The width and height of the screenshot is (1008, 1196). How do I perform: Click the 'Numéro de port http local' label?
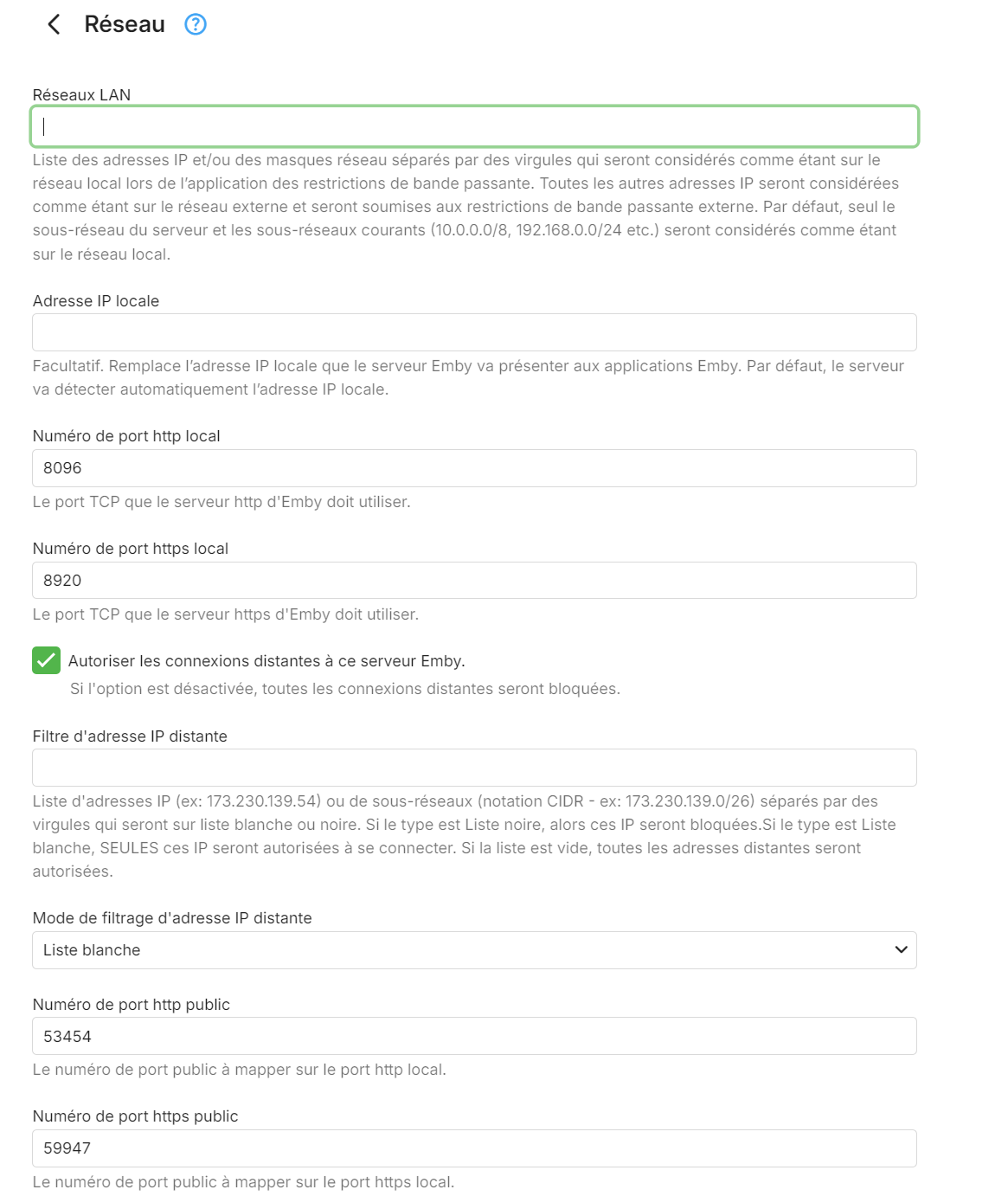click(x=126, y=436)
